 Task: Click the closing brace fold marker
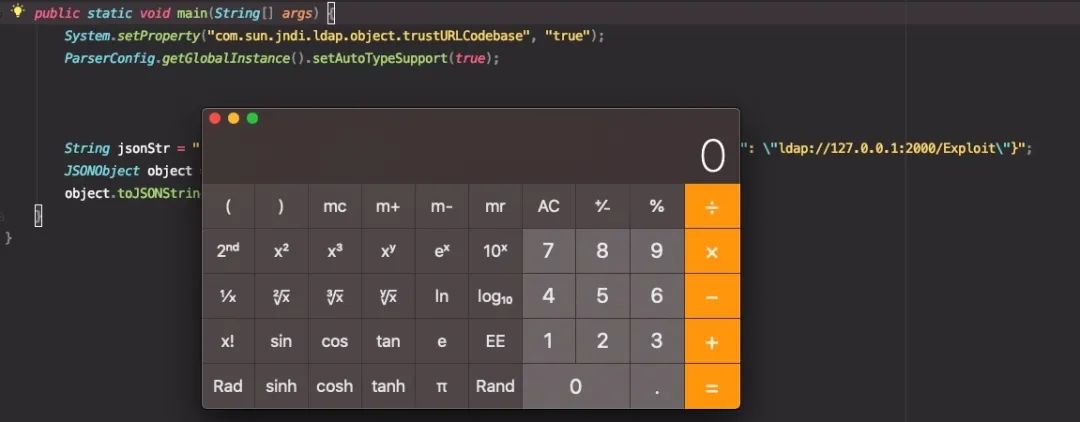click(x=4, y=215)
